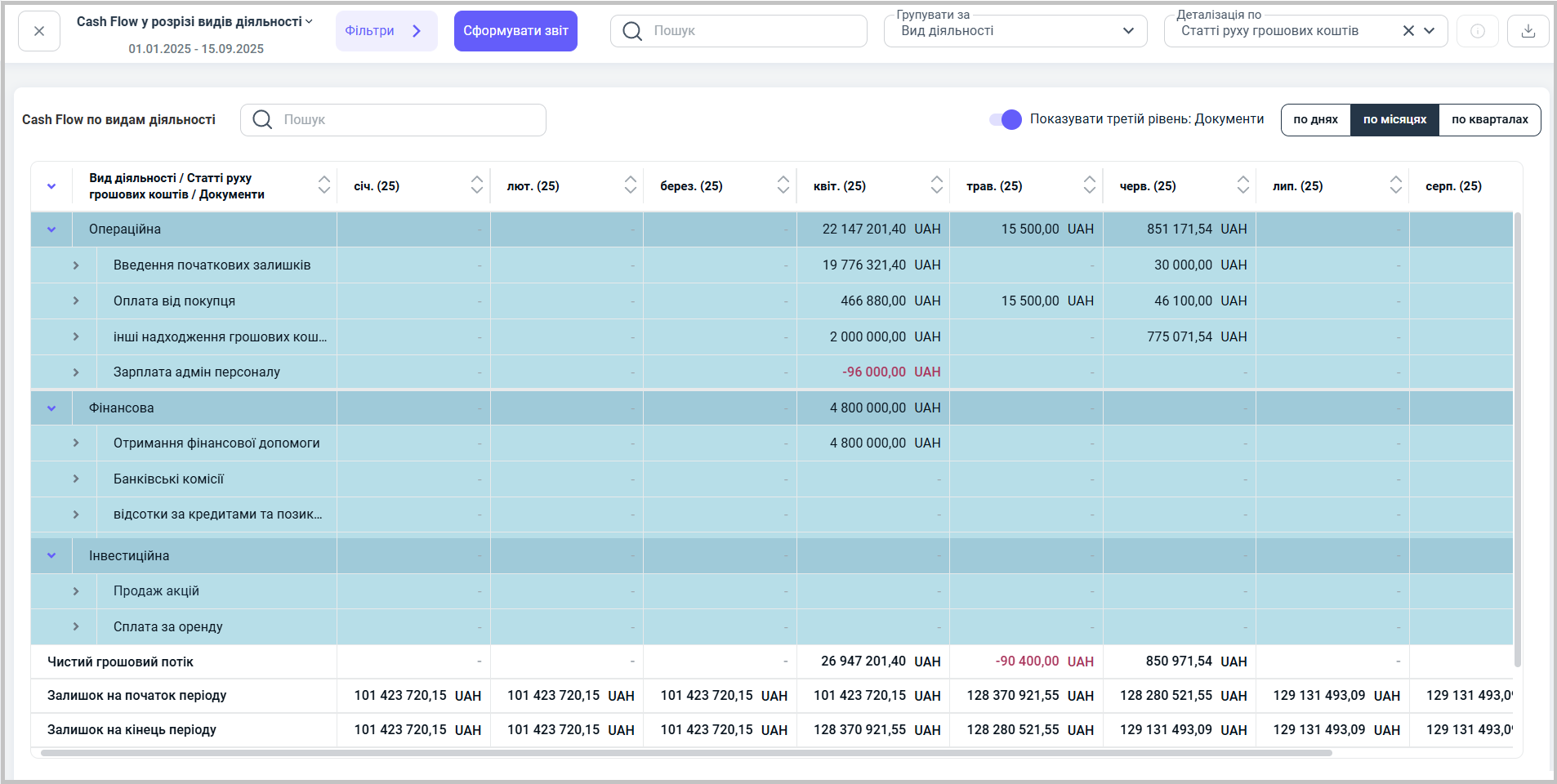Collapse the Фінансова group

51,408
